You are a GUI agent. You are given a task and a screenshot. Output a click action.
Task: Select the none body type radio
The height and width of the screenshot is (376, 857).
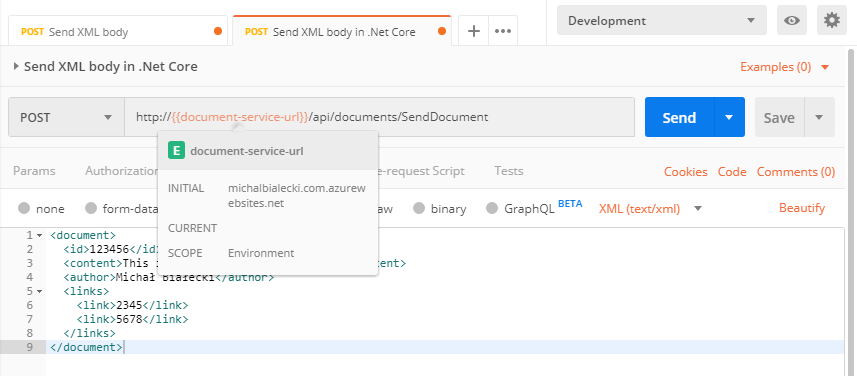(24, 208)
